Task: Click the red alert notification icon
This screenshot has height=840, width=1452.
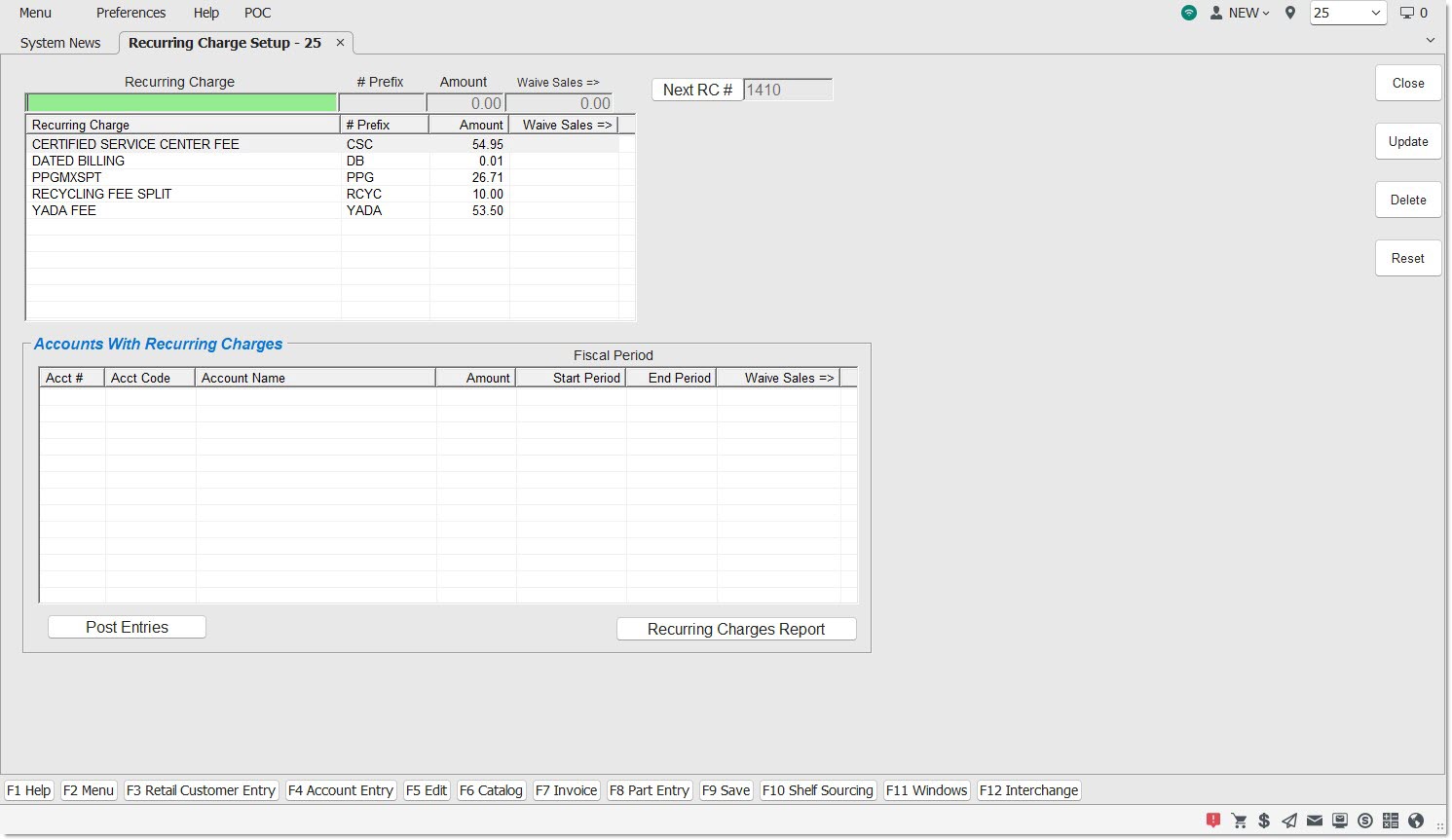Action: coord(1213,821)
